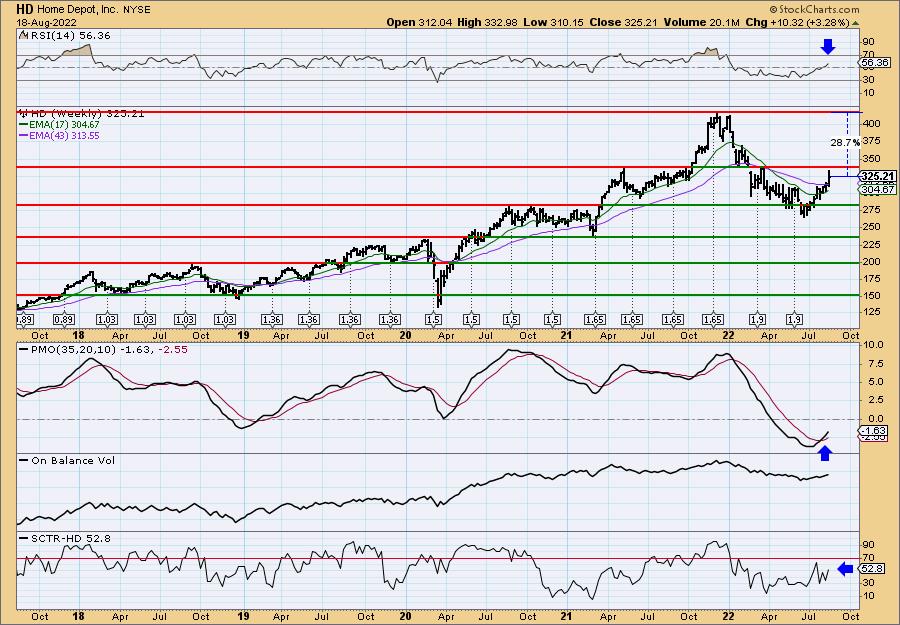
Task: Select the -1.63 PMO value tag
Action: [874, 430]
